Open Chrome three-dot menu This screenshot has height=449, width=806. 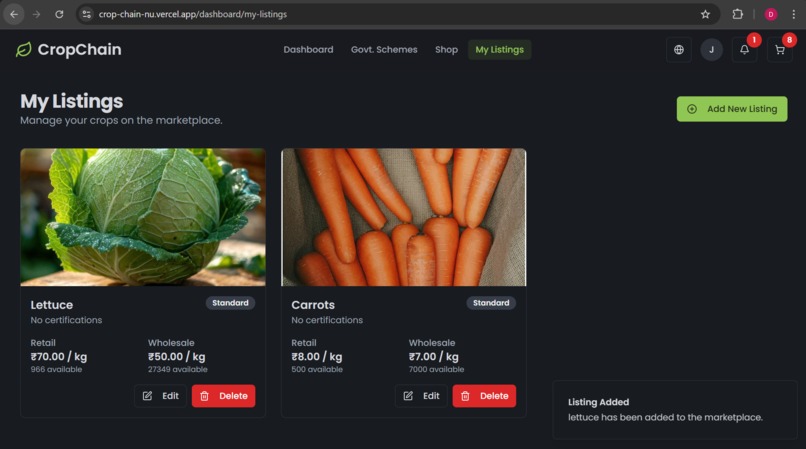point(794,14)
